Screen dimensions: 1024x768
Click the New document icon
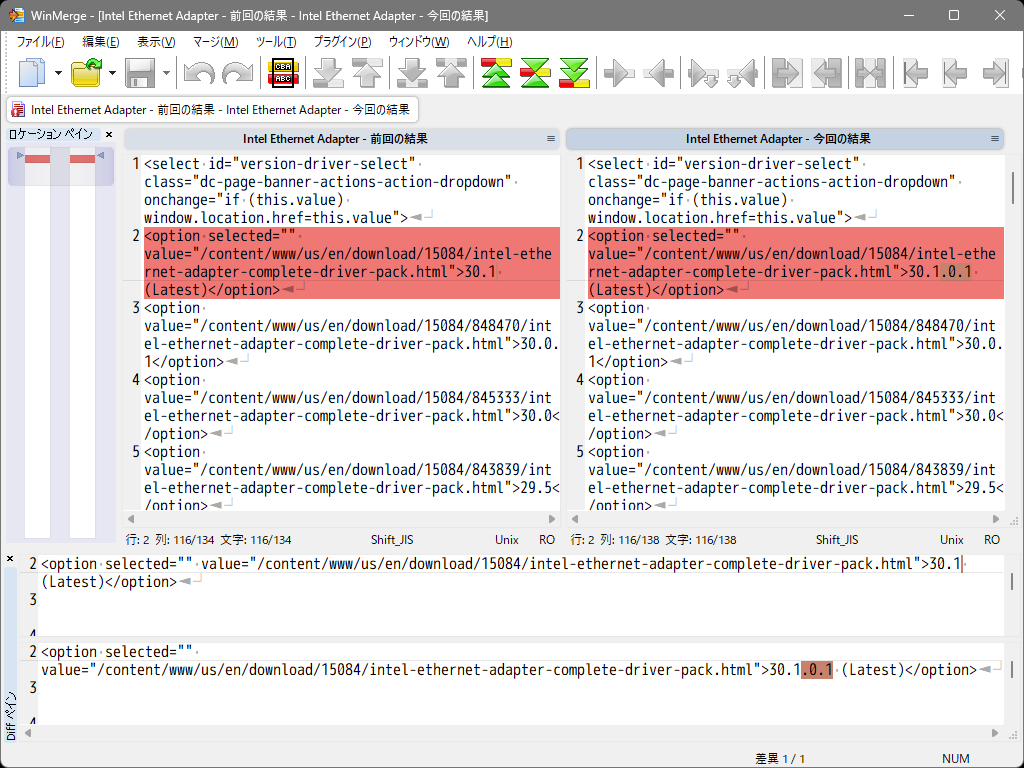coord(31,72)
